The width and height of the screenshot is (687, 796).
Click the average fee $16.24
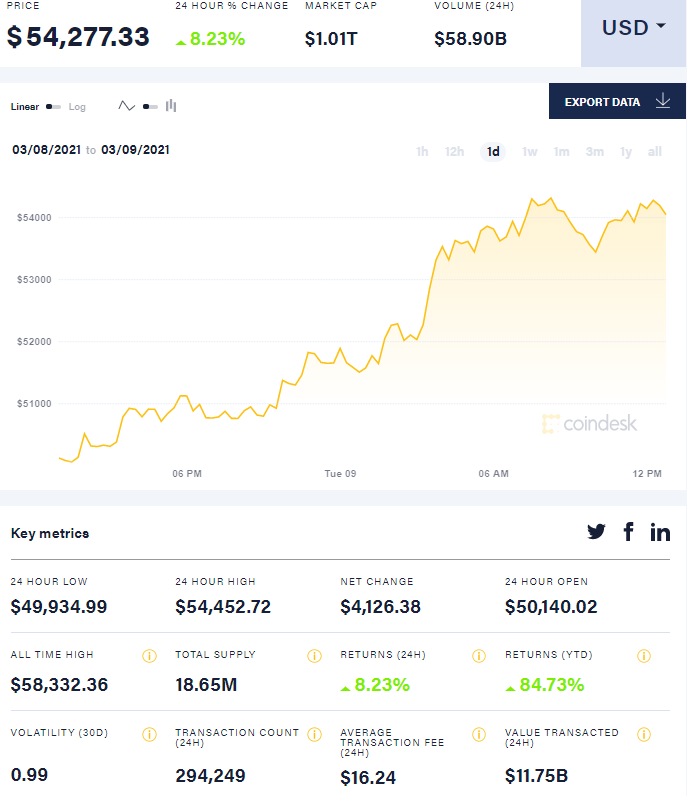pos(368,777)
